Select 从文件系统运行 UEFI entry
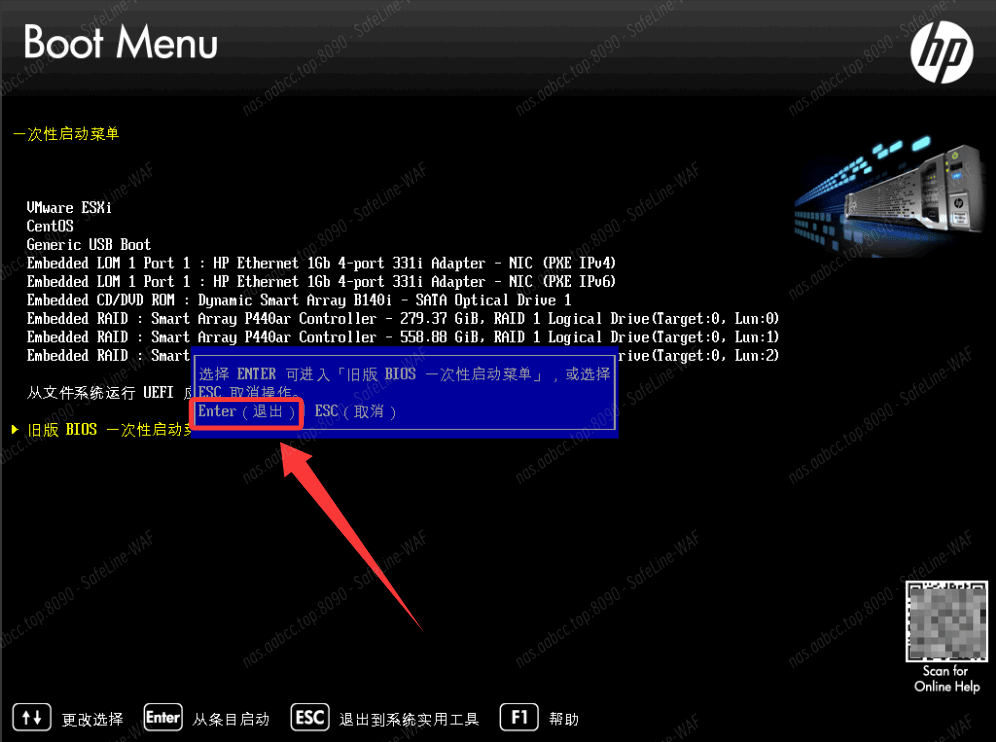The image size is (996, 742). coord(109,393)
